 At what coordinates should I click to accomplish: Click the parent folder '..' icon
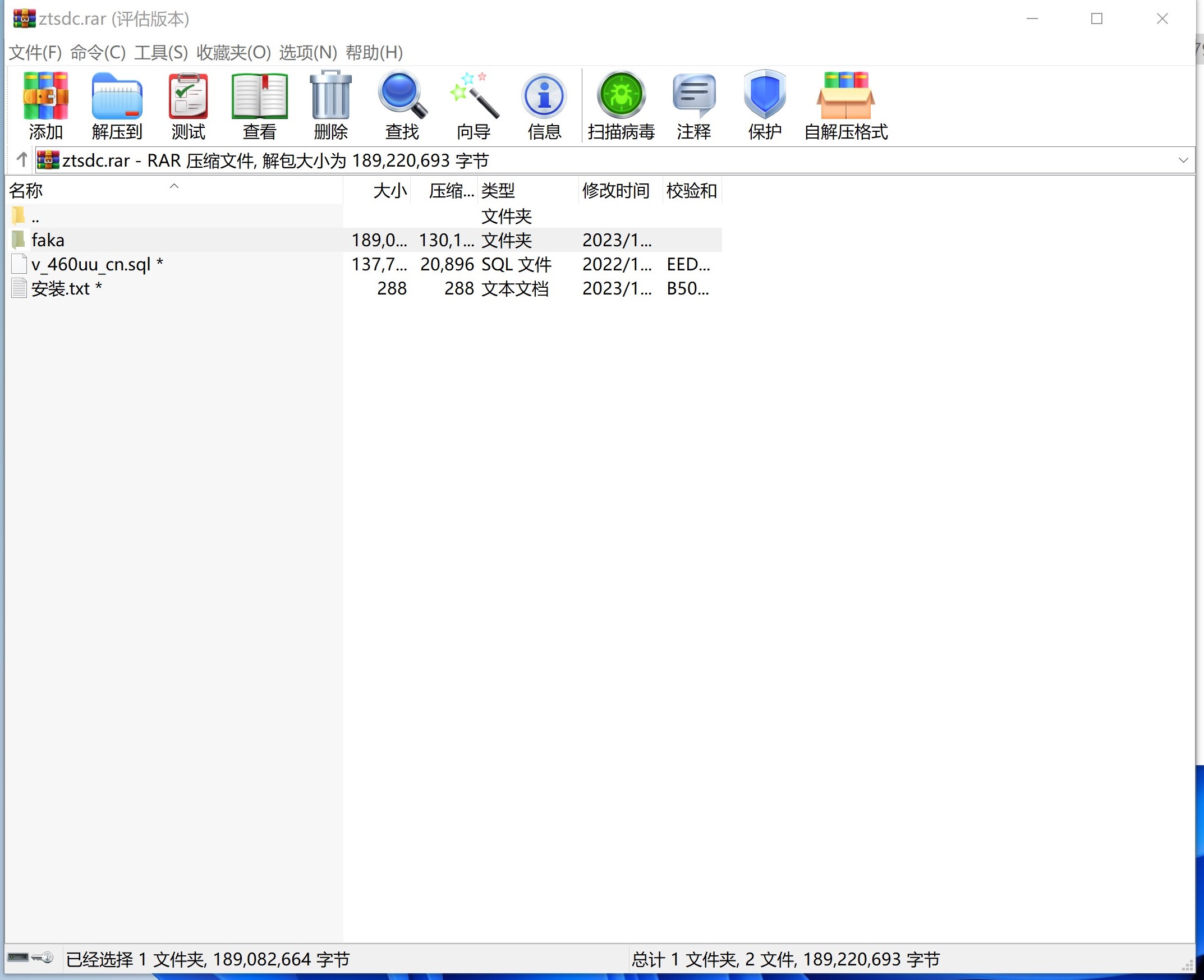point(19,215)
